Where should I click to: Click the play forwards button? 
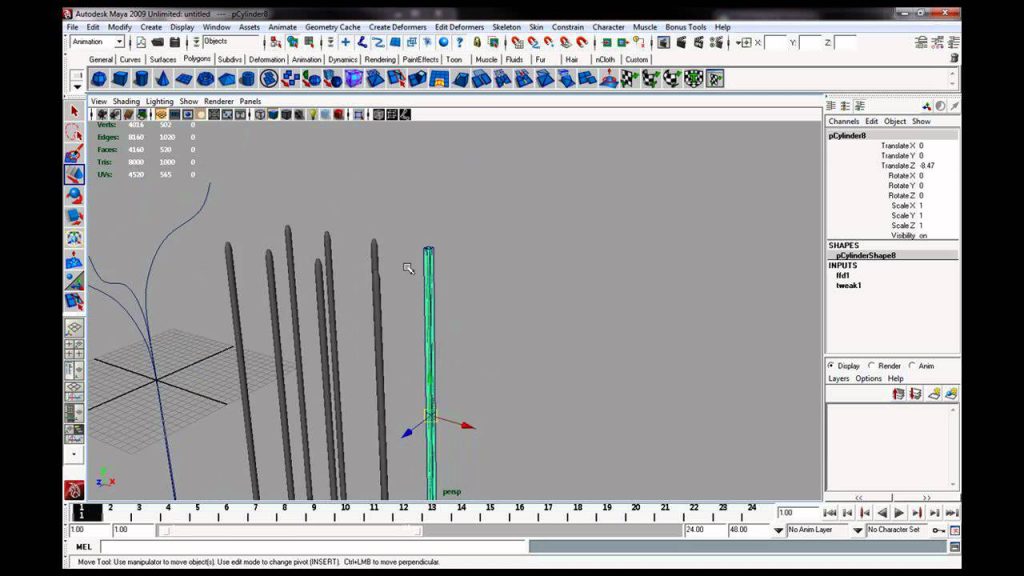(x=899, y=513)
